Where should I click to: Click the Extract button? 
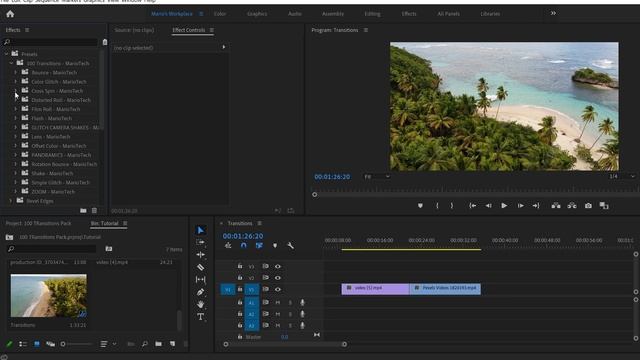(x=572, y=206)
